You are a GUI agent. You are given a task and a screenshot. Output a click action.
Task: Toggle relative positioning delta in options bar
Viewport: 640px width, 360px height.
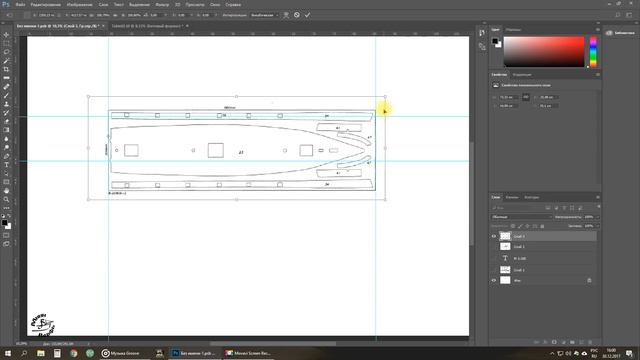pos(60,15)
